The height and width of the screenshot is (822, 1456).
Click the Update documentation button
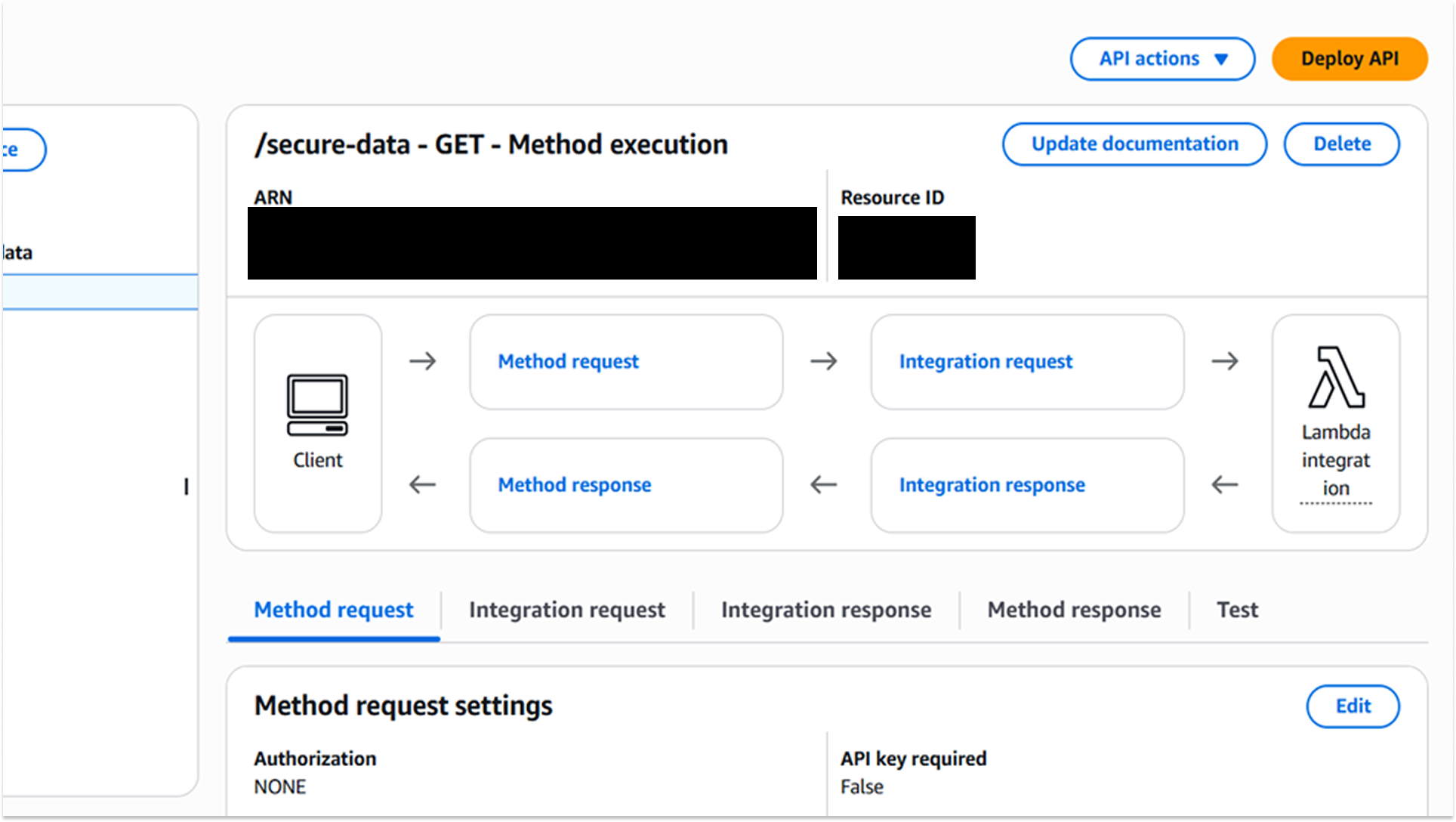[x=1134, y=144]
